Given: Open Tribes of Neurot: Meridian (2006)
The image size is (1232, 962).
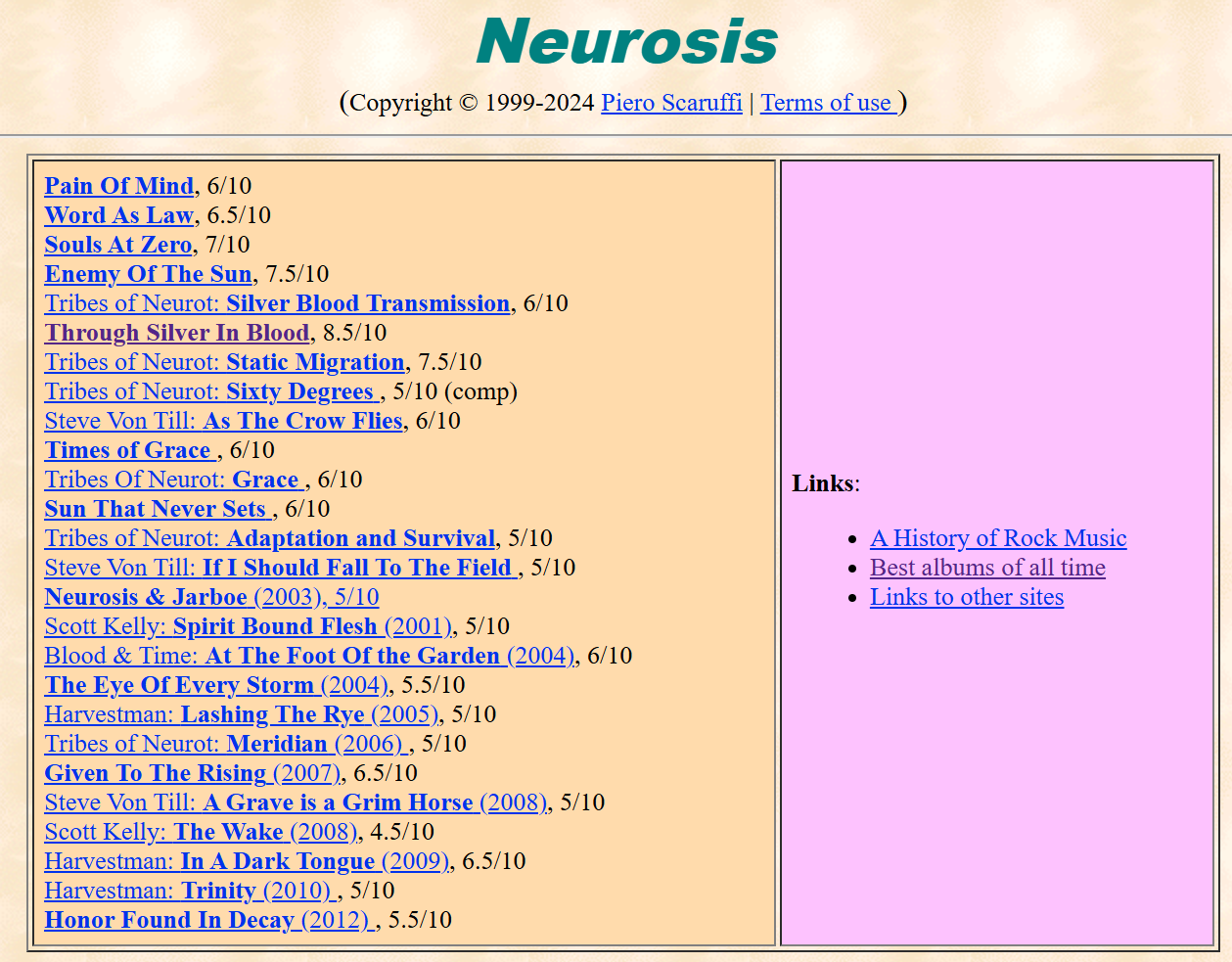Looking at the screenshot, I should click(227, 744).
